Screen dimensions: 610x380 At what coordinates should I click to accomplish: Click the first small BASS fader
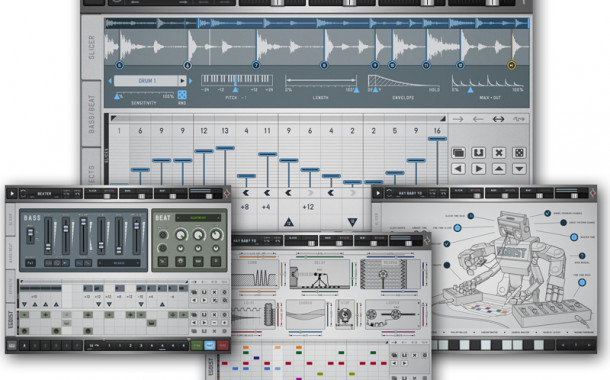point(30,235)
